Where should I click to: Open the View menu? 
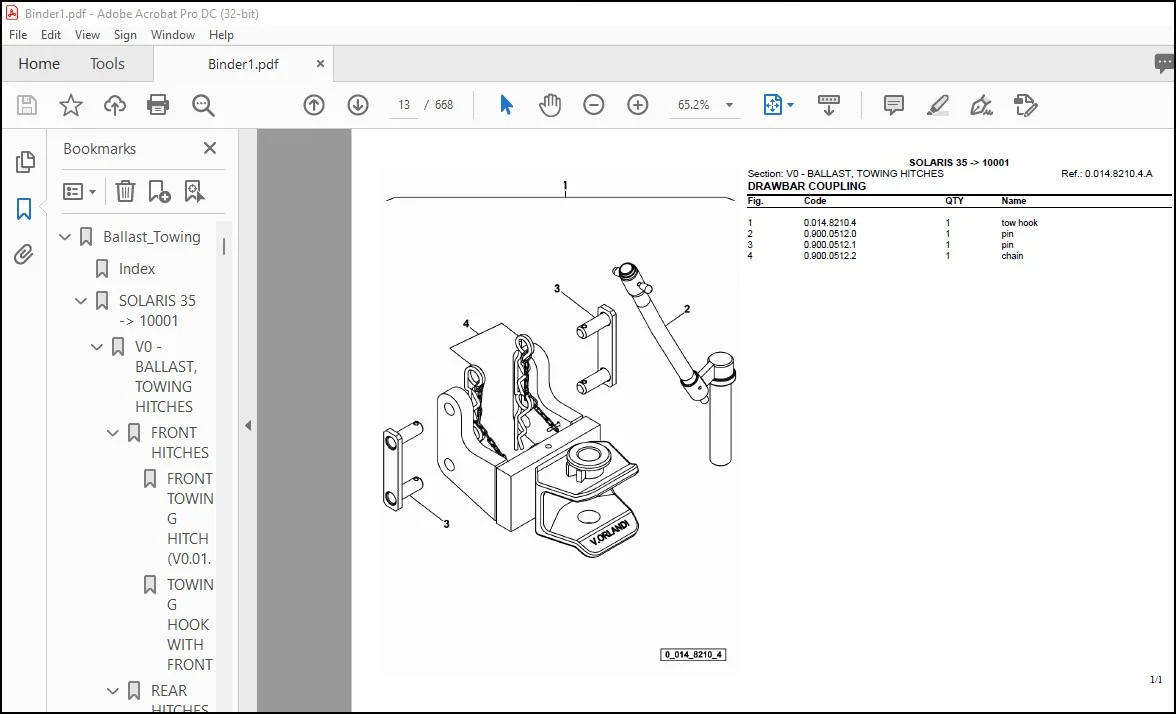coord(87,34)
